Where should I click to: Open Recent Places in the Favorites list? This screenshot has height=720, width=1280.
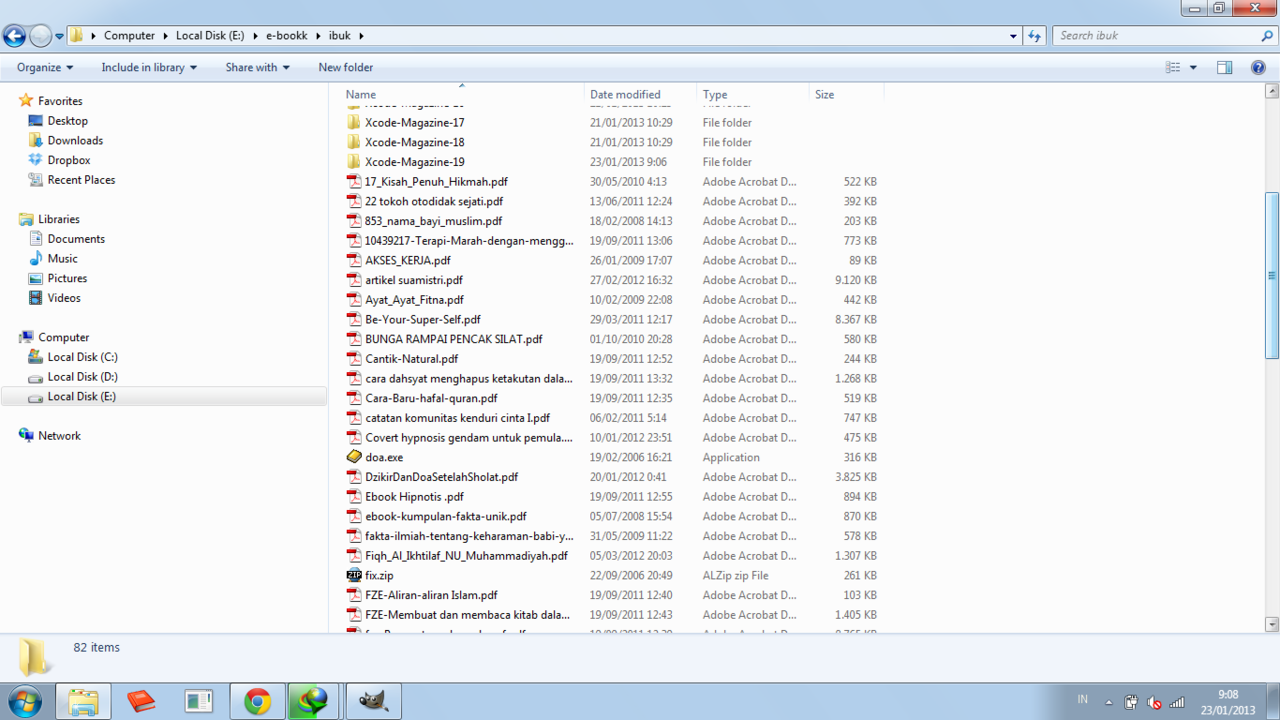(81, 180)
